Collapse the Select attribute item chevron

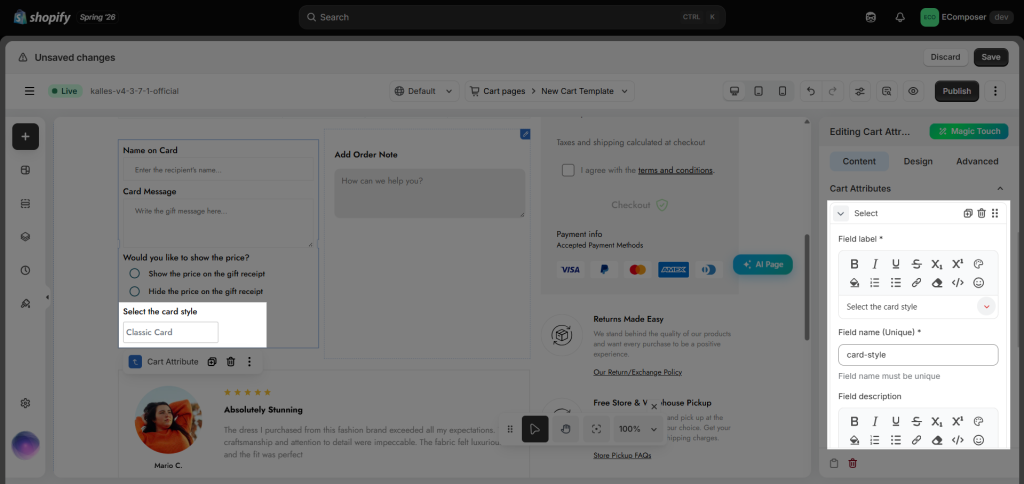pos(840,214)
